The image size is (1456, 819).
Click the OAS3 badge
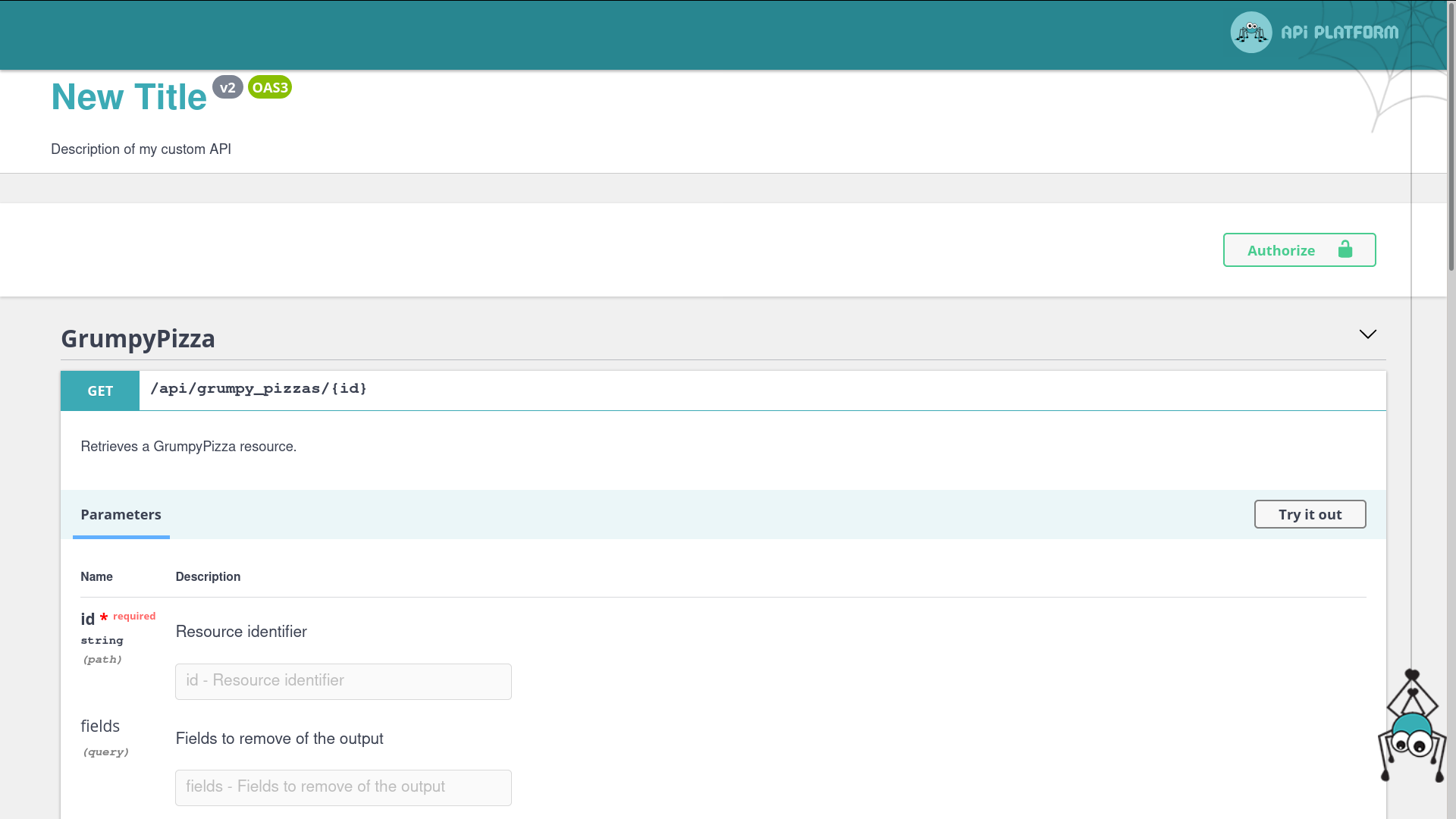click(269, 87)
